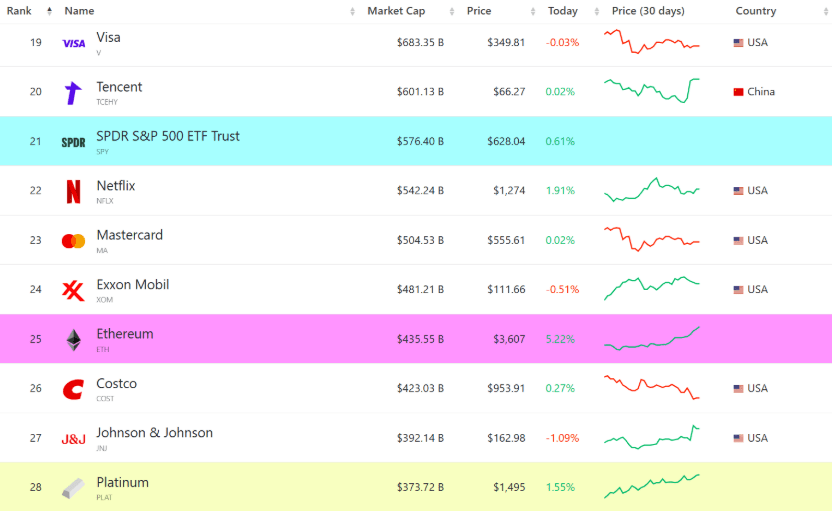Sort by Price column header
The width and height of the screenshot is (832, 511).
coord(478,11)
